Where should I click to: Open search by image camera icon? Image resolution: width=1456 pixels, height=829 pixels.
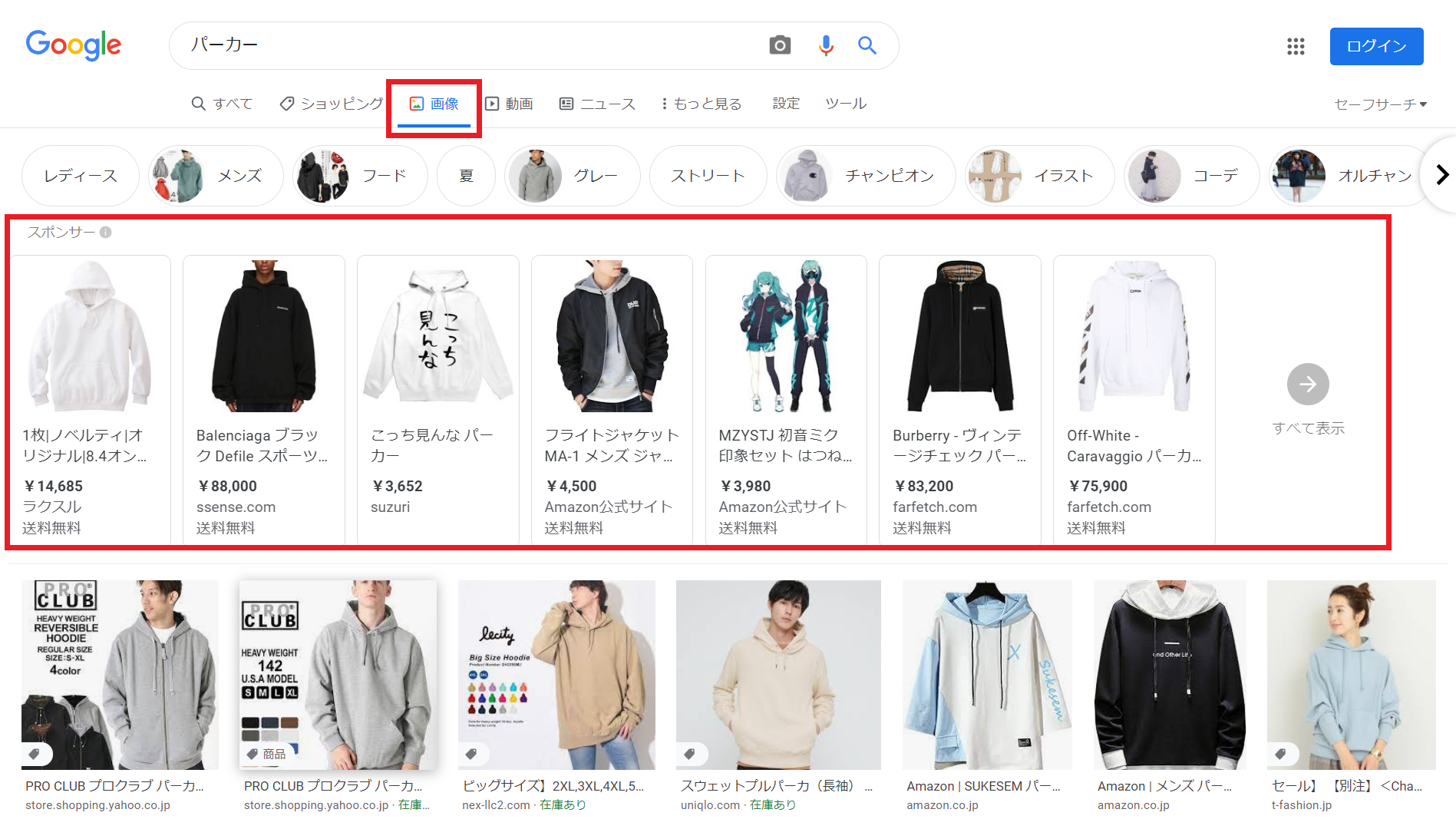[x=780, y=45]
